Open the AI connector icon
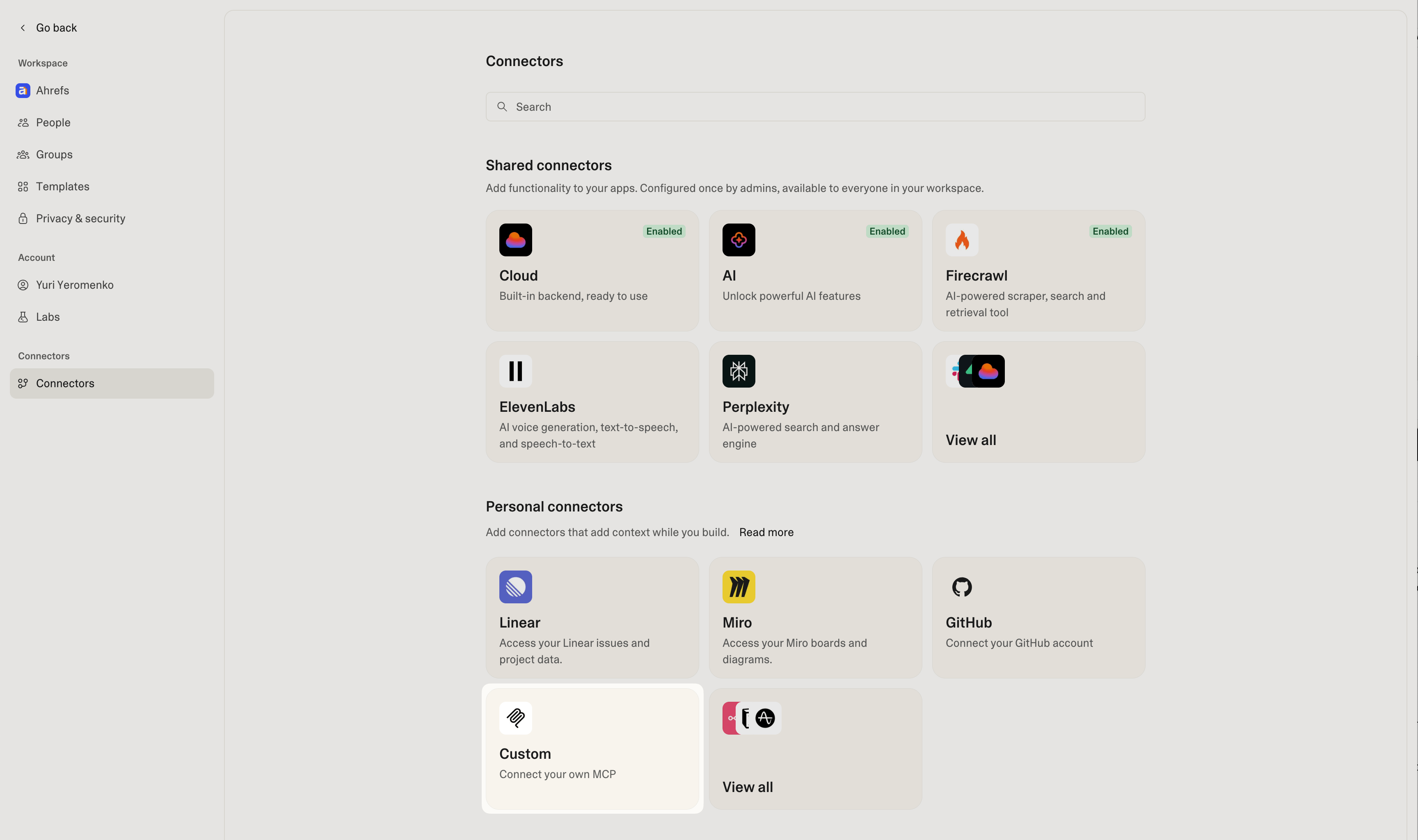1418x840 pixels. (738, 240)
